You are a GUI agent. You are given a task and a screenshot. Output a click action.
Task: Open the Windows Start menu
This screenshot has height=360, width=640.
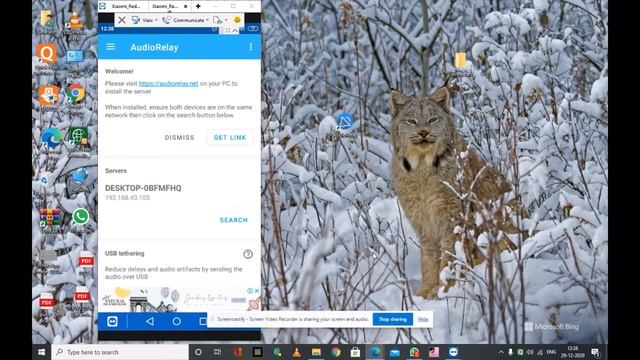click(42, 352)
